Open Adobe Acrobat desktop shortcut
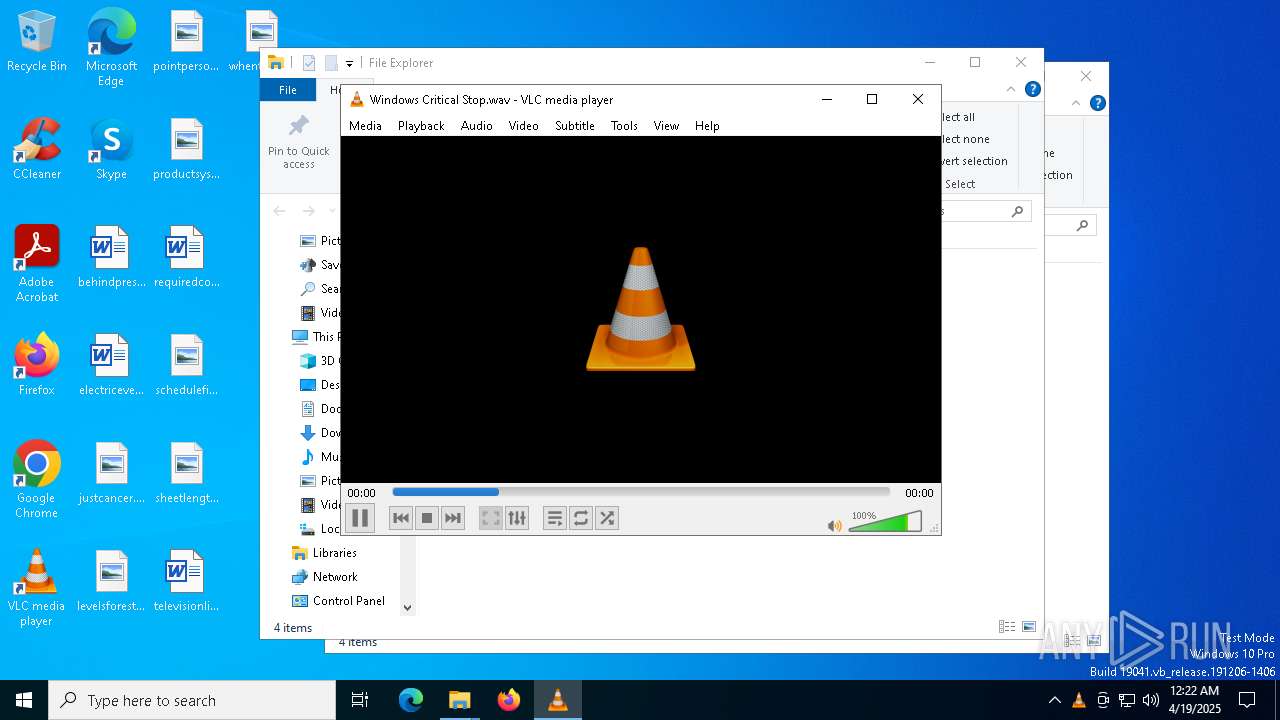The height and width of the screenshot is (720, 1280). pos(37,264)
